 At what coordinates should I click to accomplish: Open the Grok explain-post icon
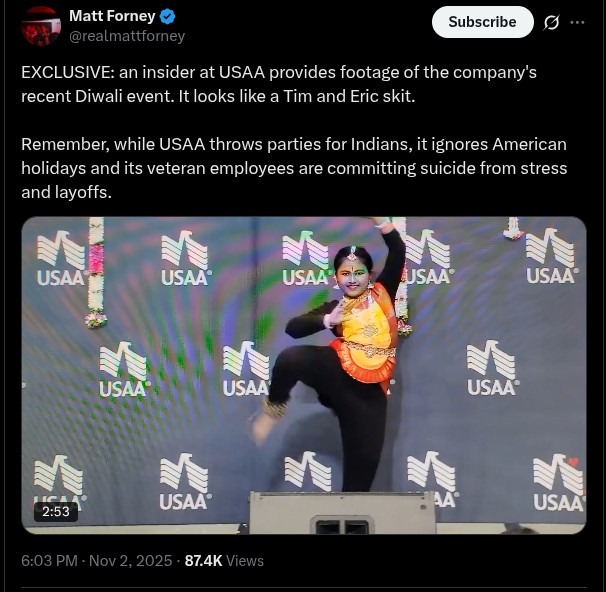[551, 22]
